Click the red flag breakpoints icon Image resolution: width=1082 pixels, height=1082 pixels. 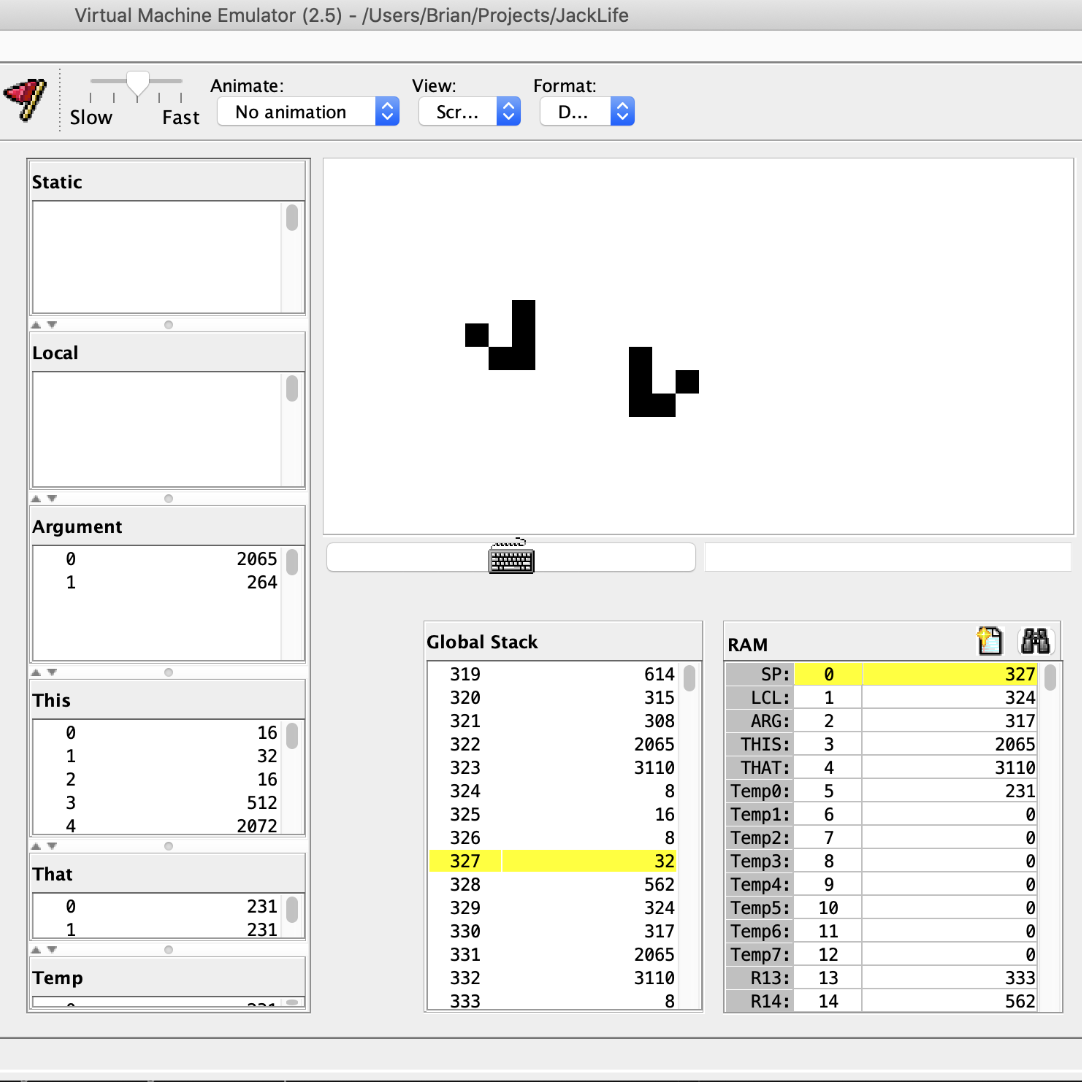pos(25,101)
